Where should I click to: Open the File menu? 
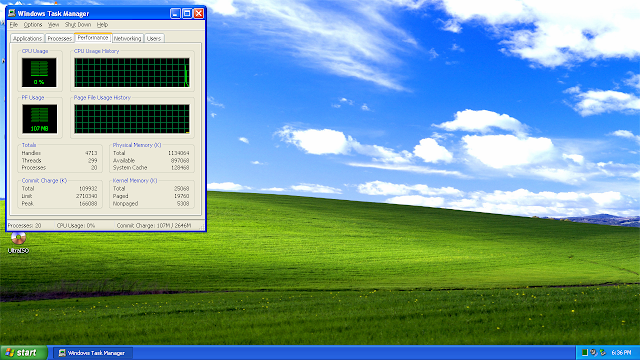(14, 25)
